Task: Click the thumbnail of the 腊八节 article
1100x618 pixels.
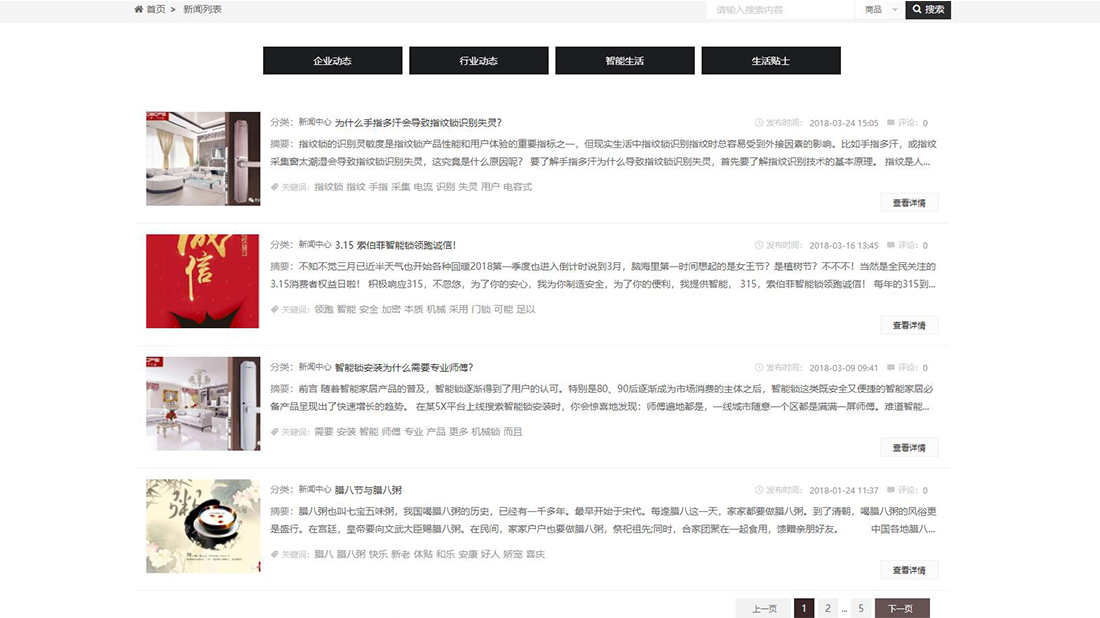Action: point(202,526)
